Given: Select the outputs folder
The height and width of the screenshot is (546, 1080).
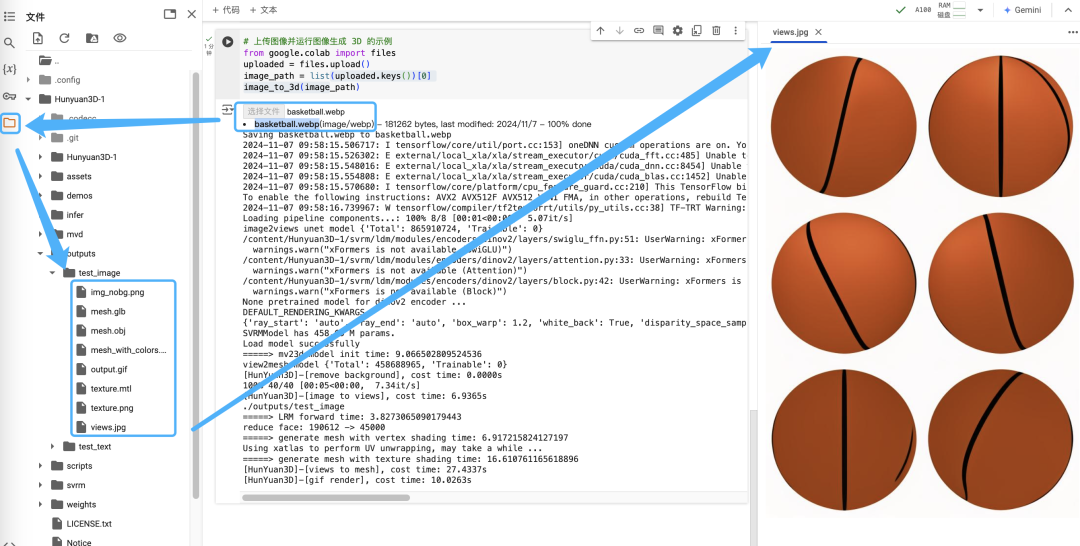Looking at the screenshot, I should point(81,253).
